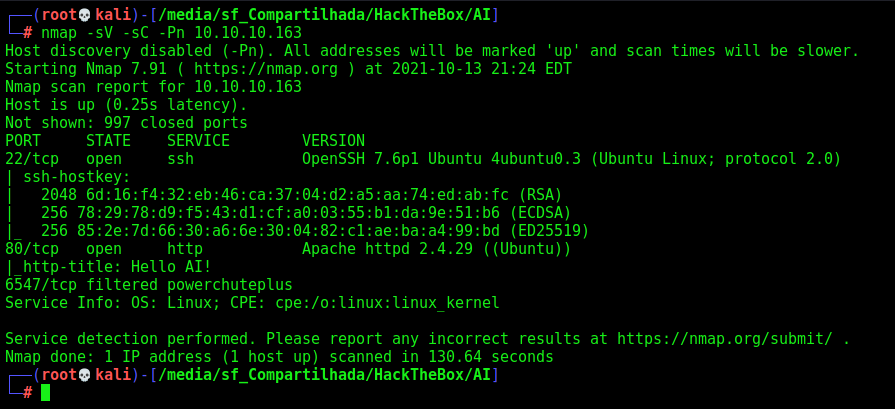Screen dimensions: 895x409
Task: Click the ECDSA hostkey fingerprint line
Action: pos(306,213)
